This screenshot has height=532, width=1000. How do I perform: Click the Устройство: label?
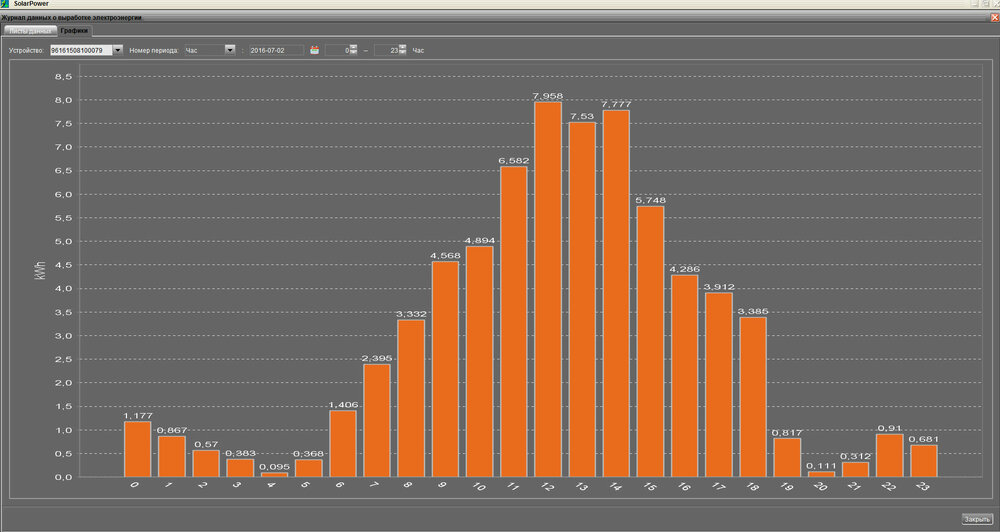(26, 50)
